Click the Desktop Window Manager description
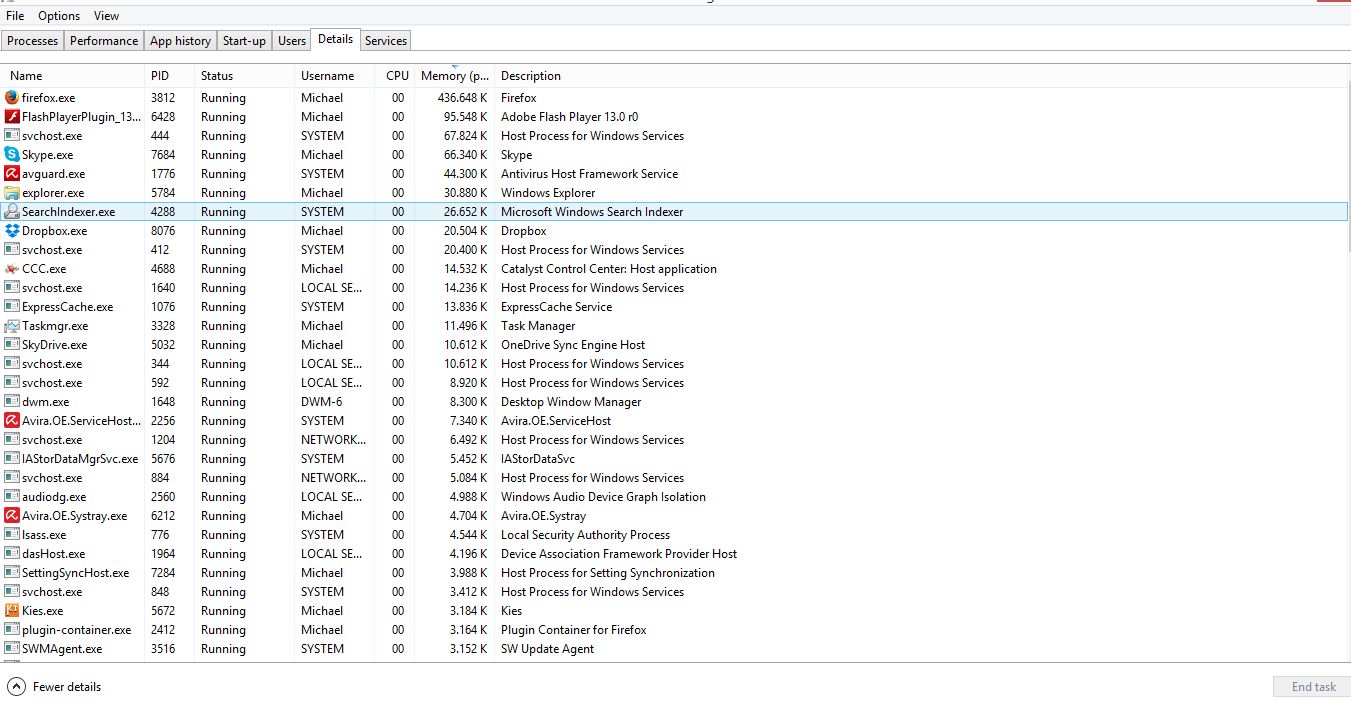The image size is (1351, 704). click(x=571, y=402)
